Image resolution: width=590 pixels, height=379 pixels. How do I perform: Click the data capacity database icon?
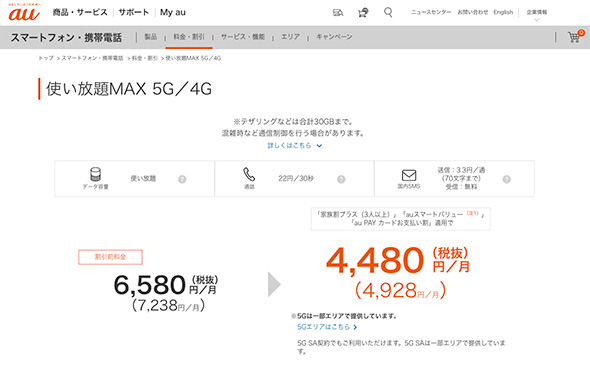click(x=95, y=174)
